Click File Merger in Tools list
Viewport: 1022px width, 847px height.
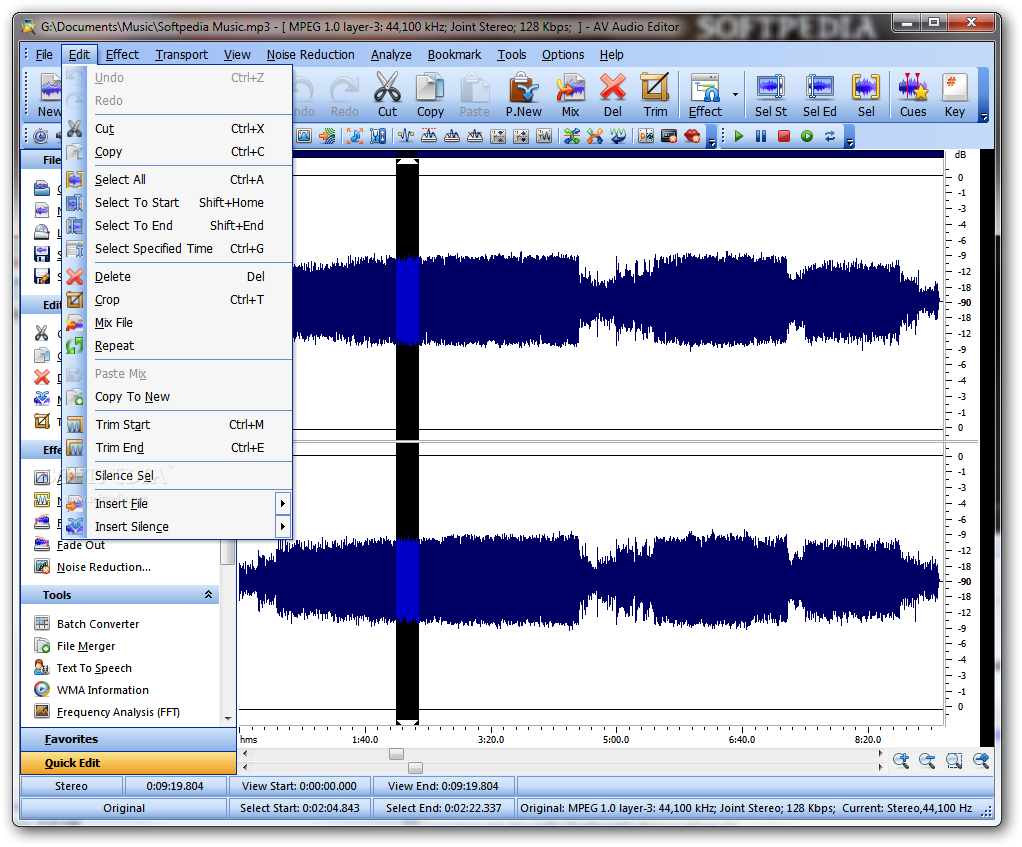point(85,646)
